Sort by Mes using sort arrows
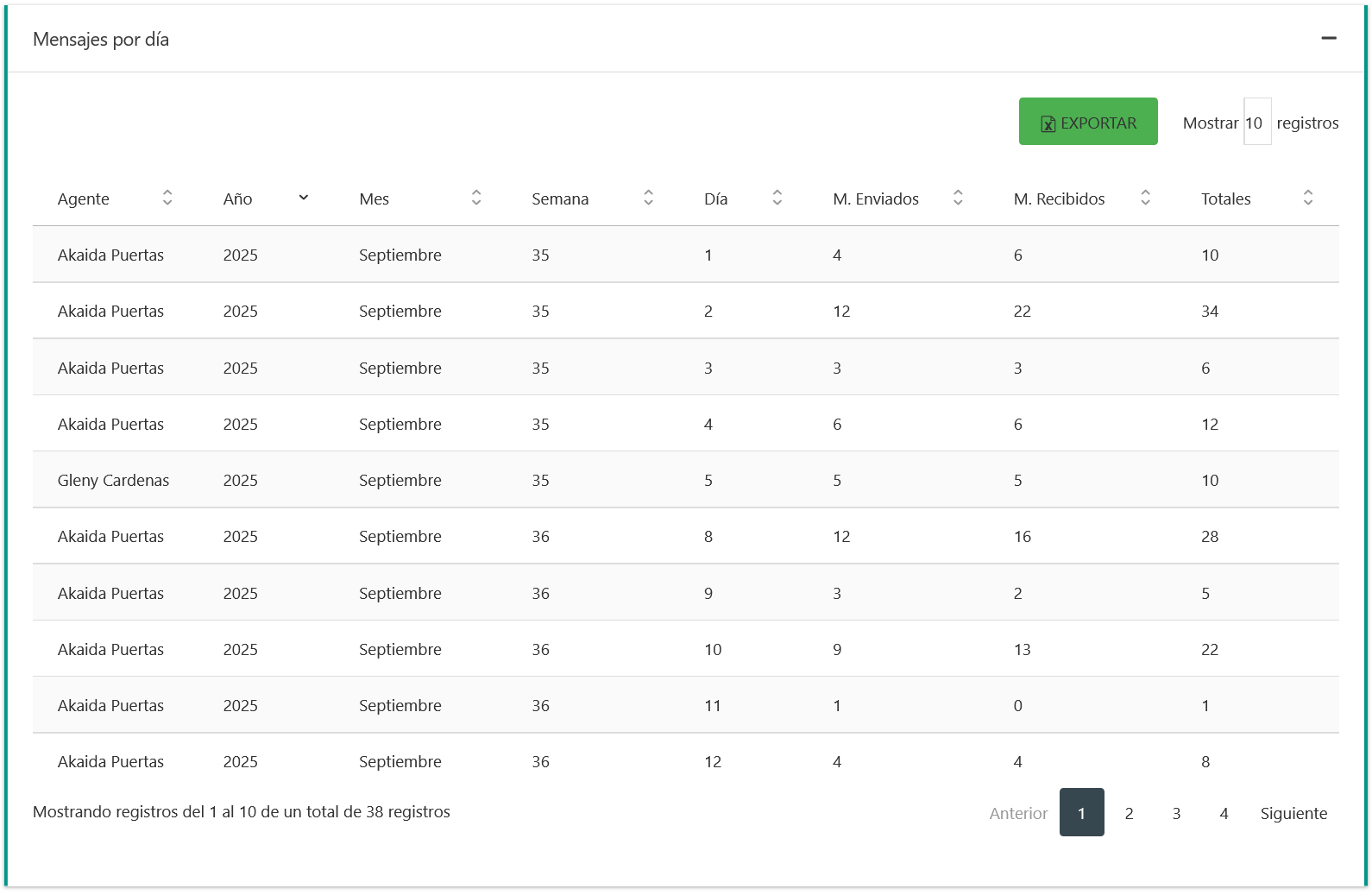The width and height of the screenshot is (1372, 895). pyautogui.click(x=475, y=198)
